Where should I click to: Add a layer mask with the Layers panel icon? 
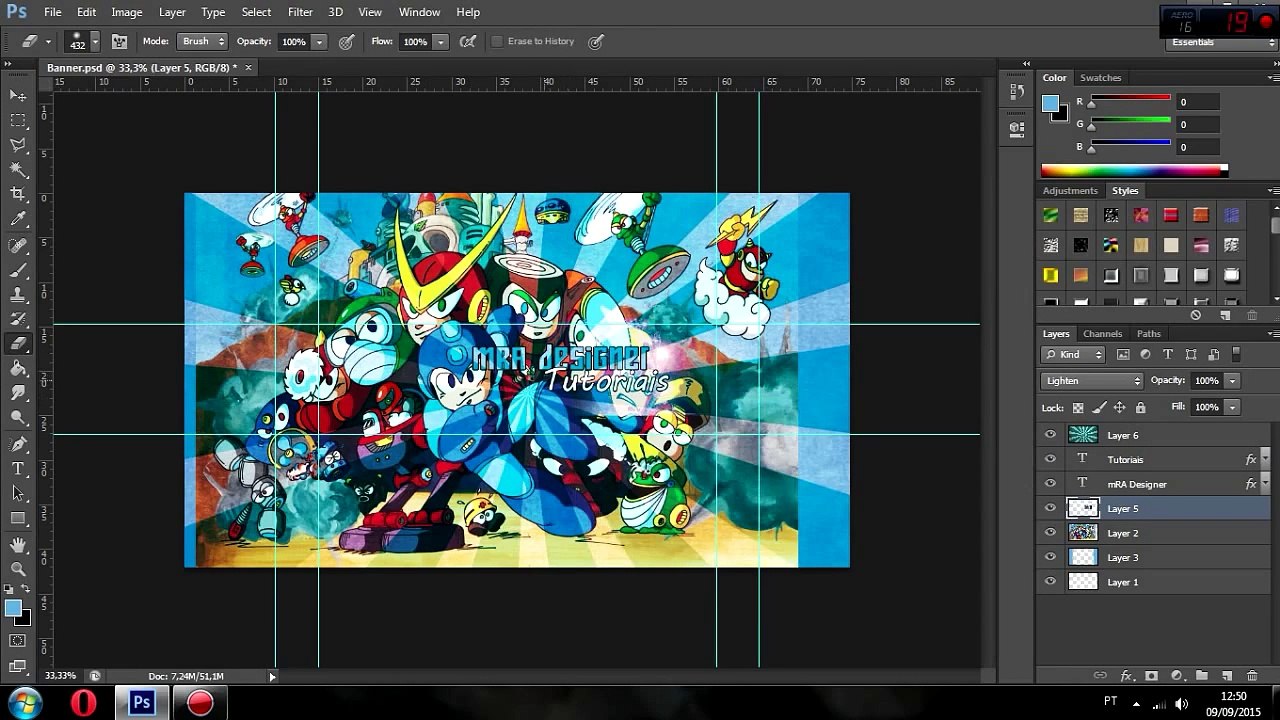1151,676
